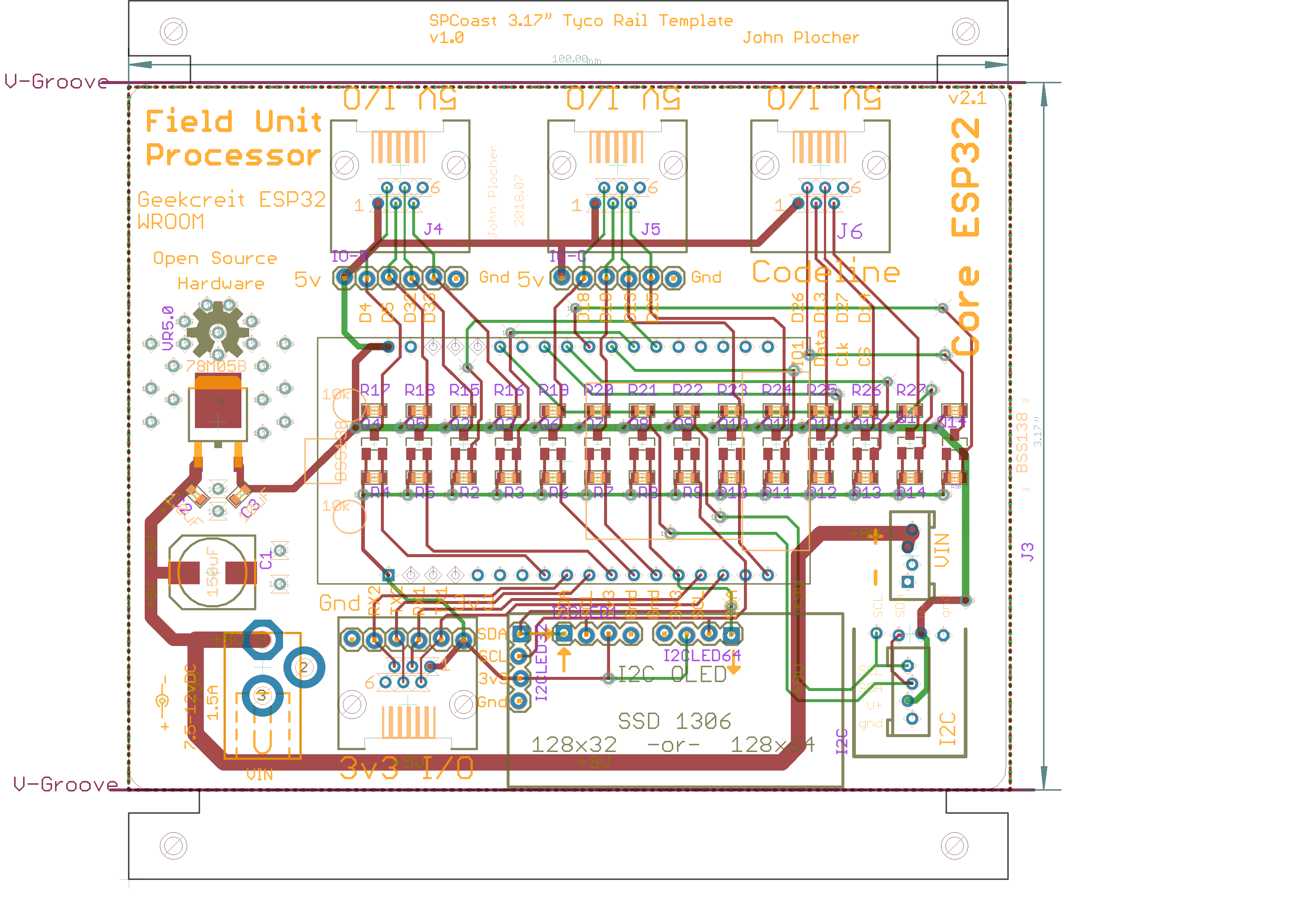Click the top-right mounting hole on the rail template
The width and height of the screenshot is (1316, 903).
966,32
